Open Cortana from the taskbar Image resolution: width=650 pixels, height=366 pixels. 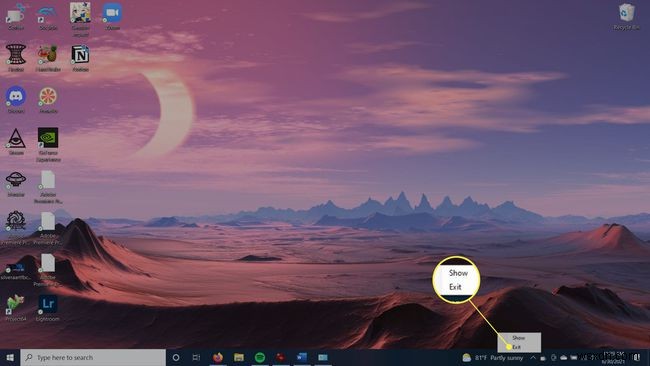coord(176,357)
